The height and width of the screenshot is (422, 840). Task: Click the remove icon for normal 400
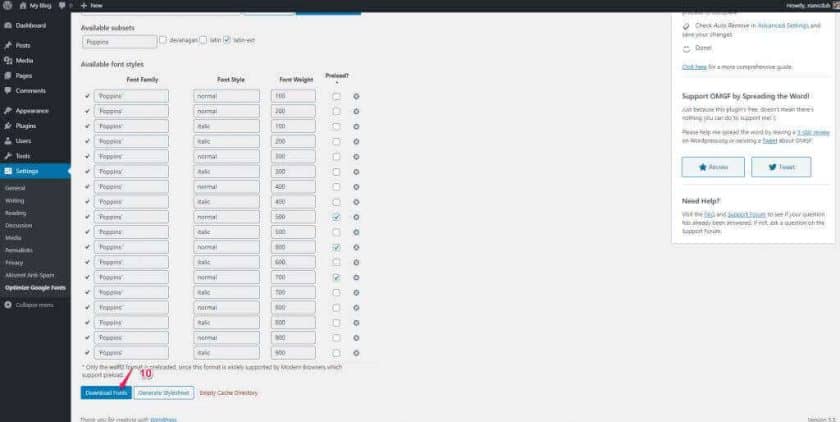pyautogui.click(x=356, y=187)
